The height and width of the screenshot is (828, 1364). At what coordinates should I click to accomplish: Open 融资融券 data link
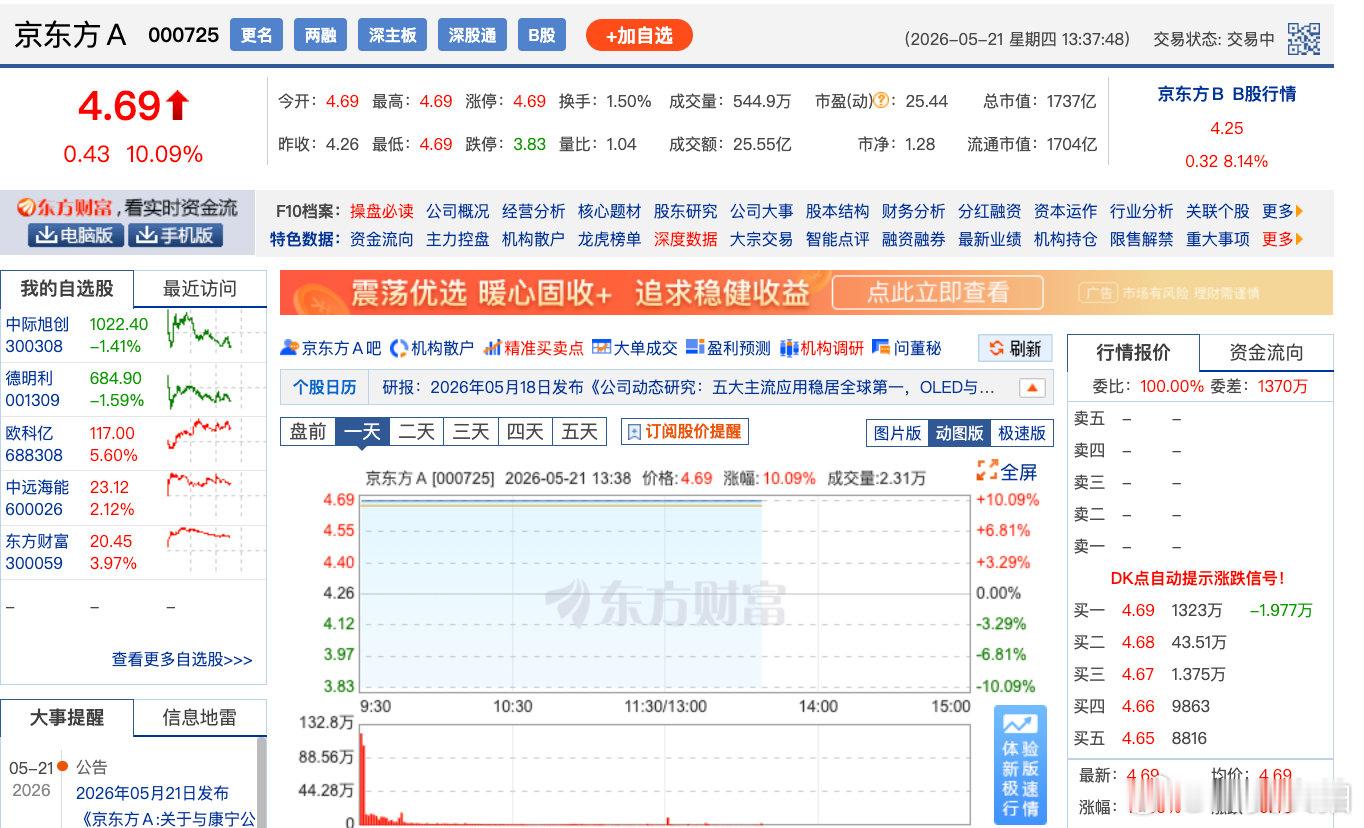pyautogui.click(x=913, y=239)
